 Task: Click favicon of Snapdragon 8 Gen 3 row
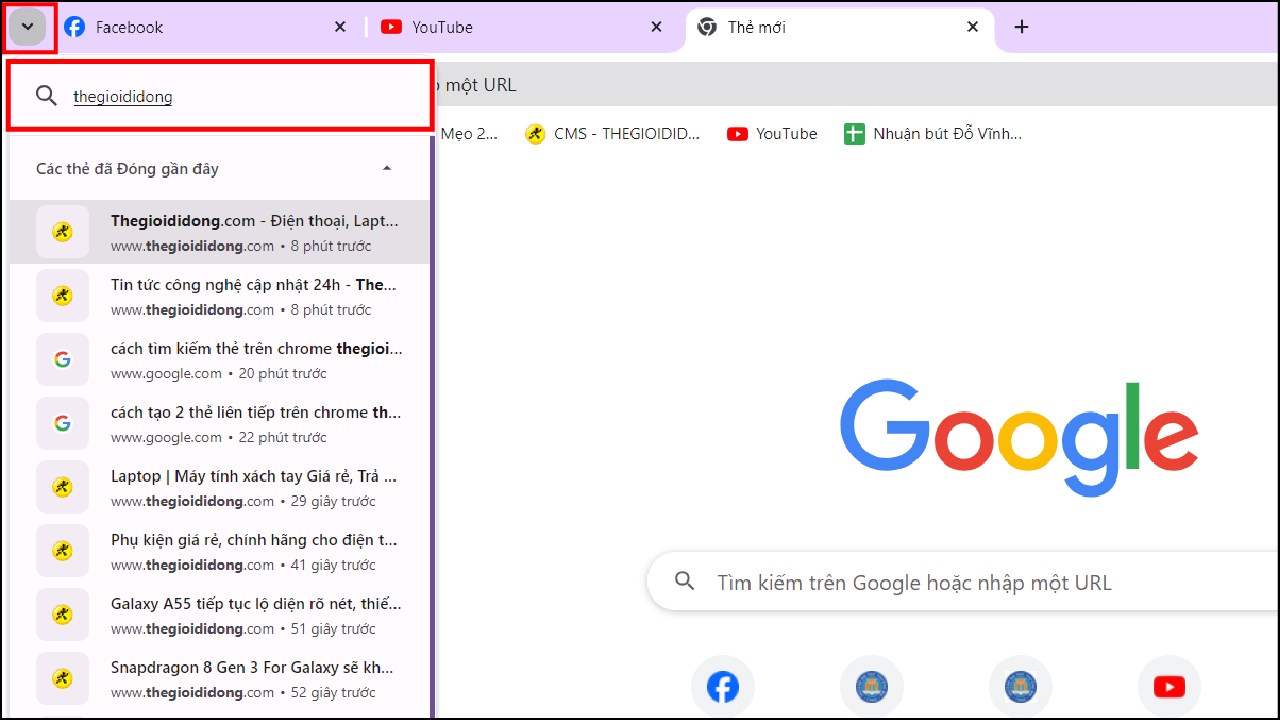click(x=62, y=680)
